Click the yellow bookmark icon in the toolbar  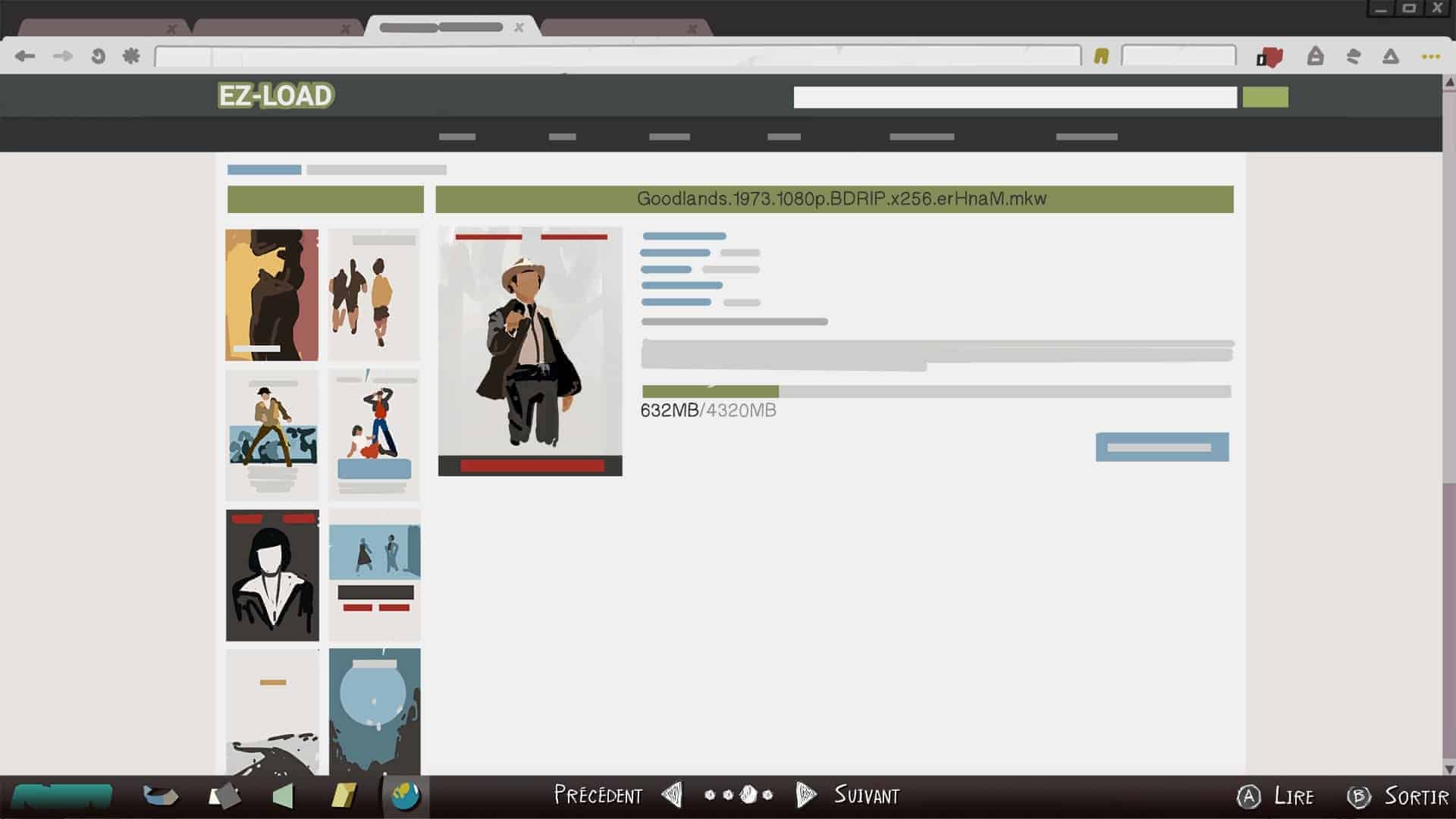(x=1101, y=56)
